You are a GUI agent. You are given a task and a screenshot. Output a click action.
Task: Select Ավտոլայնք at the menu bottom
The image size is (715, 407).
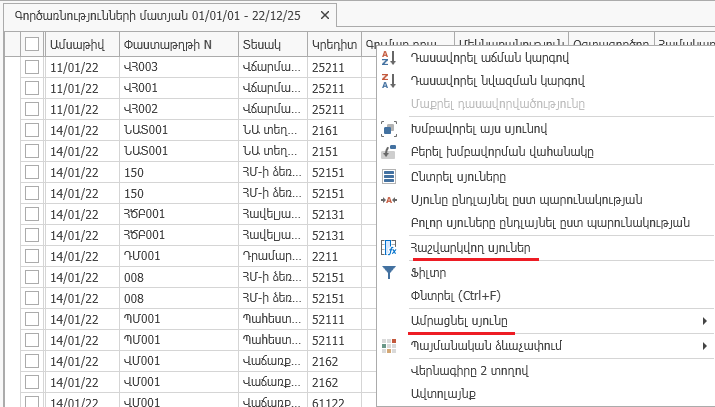(x=443, y=393)
